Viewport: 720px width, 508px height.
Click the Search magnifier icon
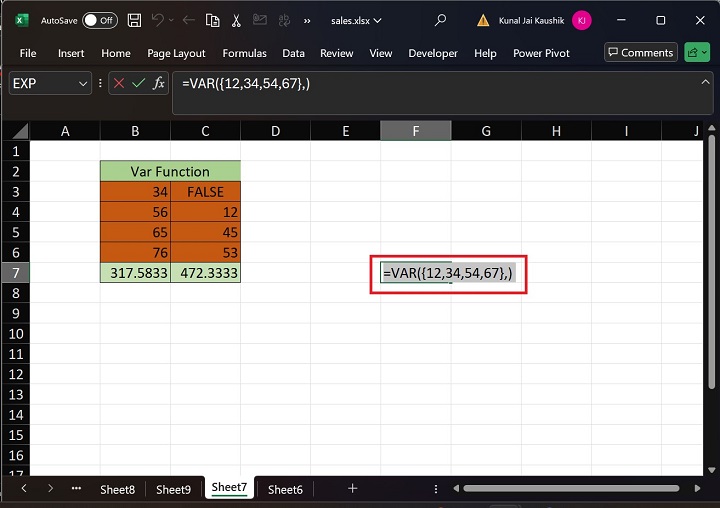click(440, 20)
